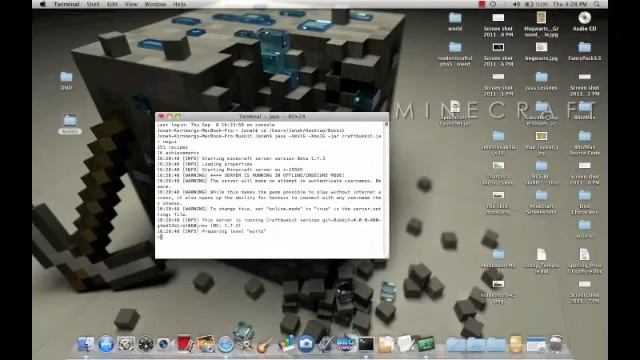Click the '151 recipes' output line

pyautogui.click(x=173, y=147)
